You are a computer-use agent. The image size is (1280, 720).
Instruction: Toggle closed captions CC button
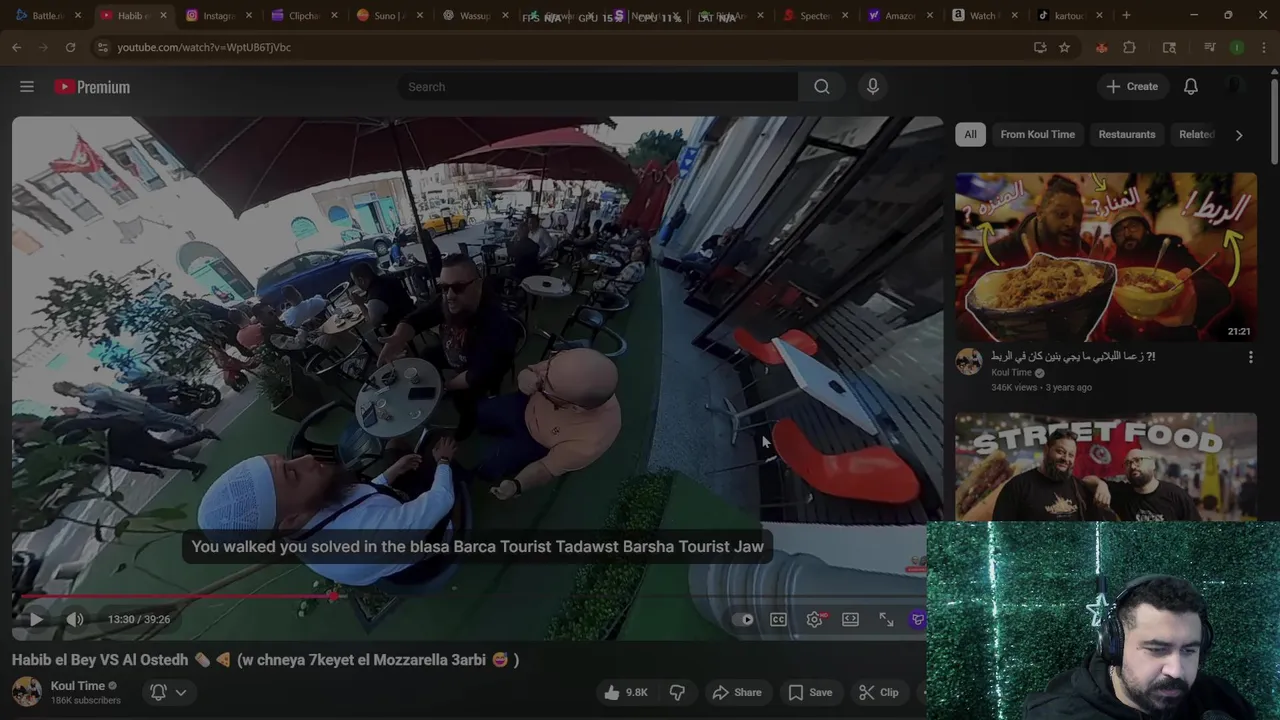(x=778, y=619)
